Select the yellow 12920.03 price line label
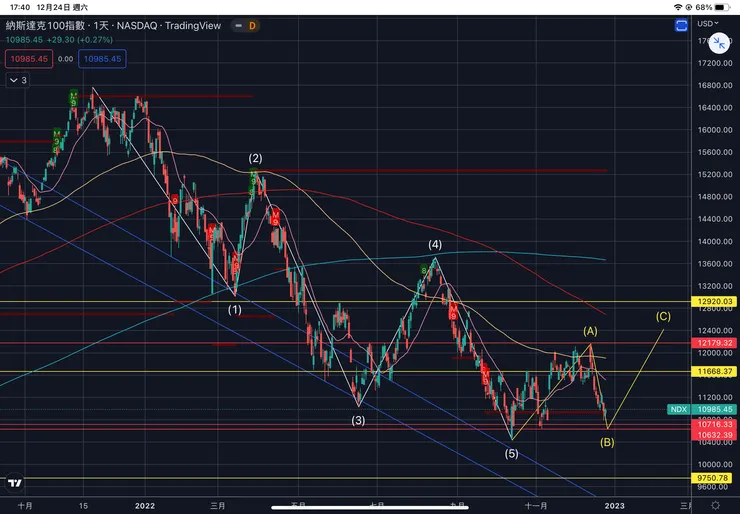Viewport: 740px width, 514px height. point(715,301)
